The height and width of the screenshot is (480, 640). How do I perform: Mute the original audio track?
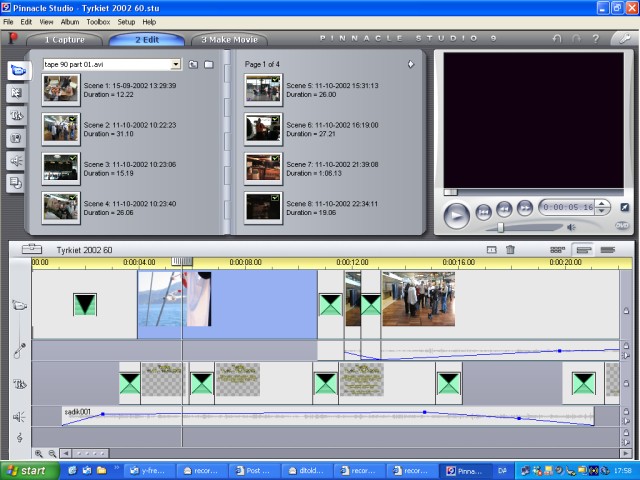626,356
